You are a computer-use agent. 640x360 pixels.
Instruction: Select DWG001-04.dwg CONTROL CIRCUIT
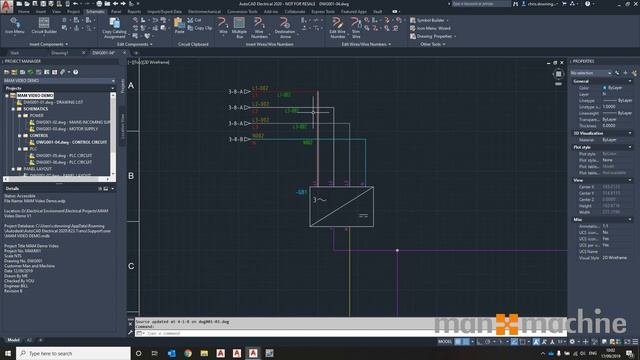71,142
